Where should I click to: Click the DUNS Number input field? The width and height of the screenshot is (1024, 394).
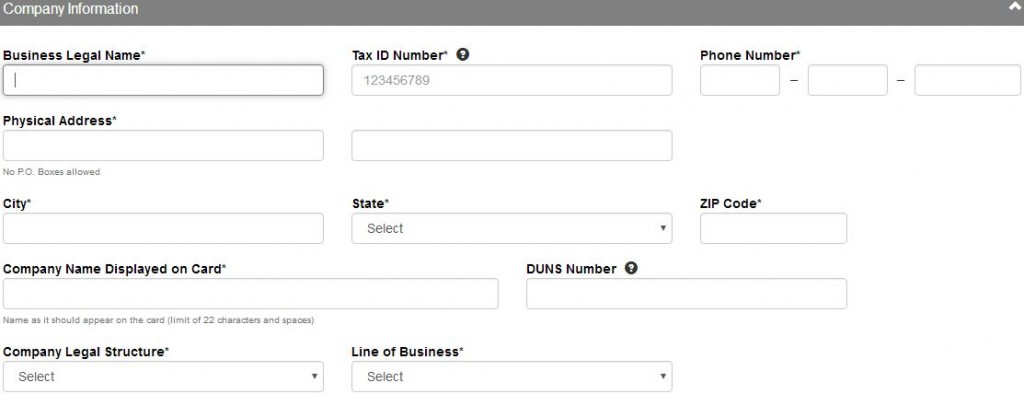(x=686, y=293)
